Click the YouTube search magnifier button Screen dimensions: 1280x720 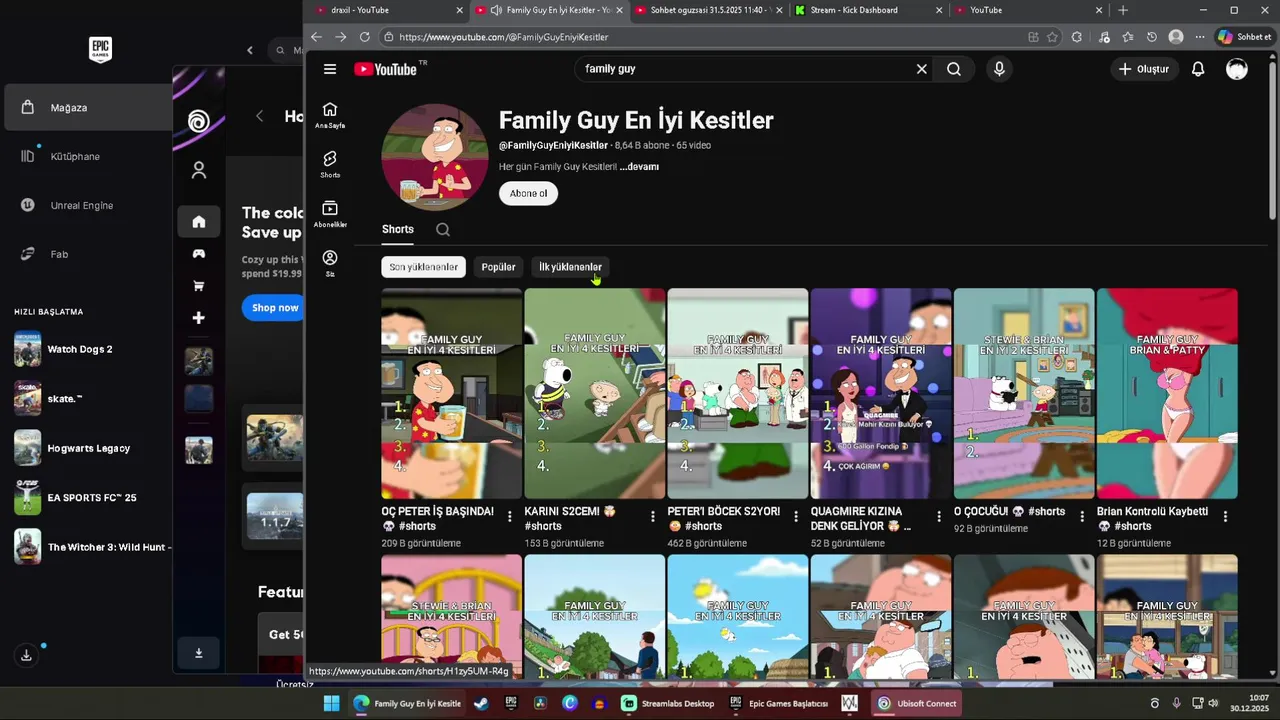click(954, 69)
